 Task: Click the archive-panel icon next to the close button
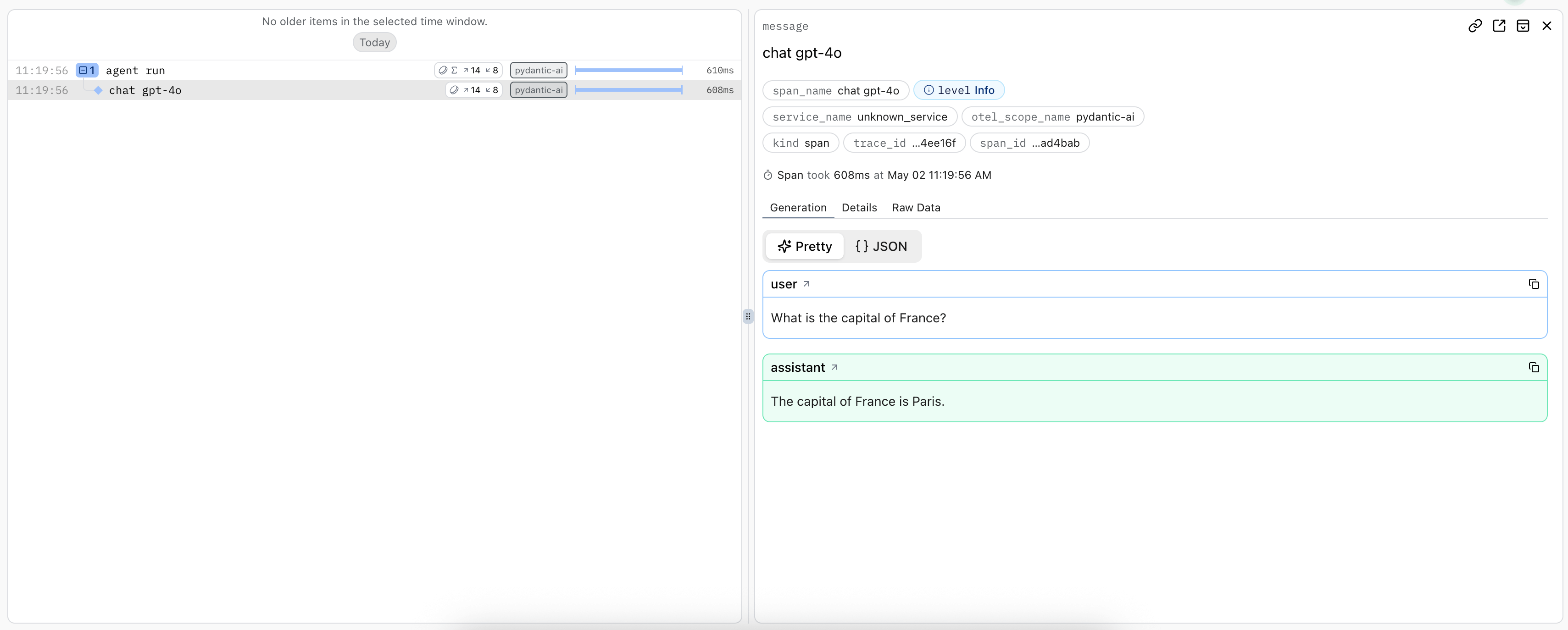click(1524, 26)
